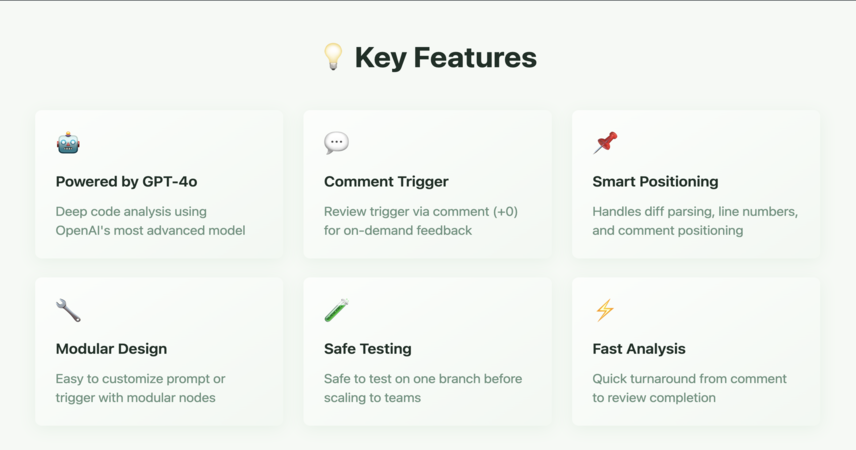856x450 pixels.
Task: Select the Powered by GPT-4o title
Action: tap(127, 181)
